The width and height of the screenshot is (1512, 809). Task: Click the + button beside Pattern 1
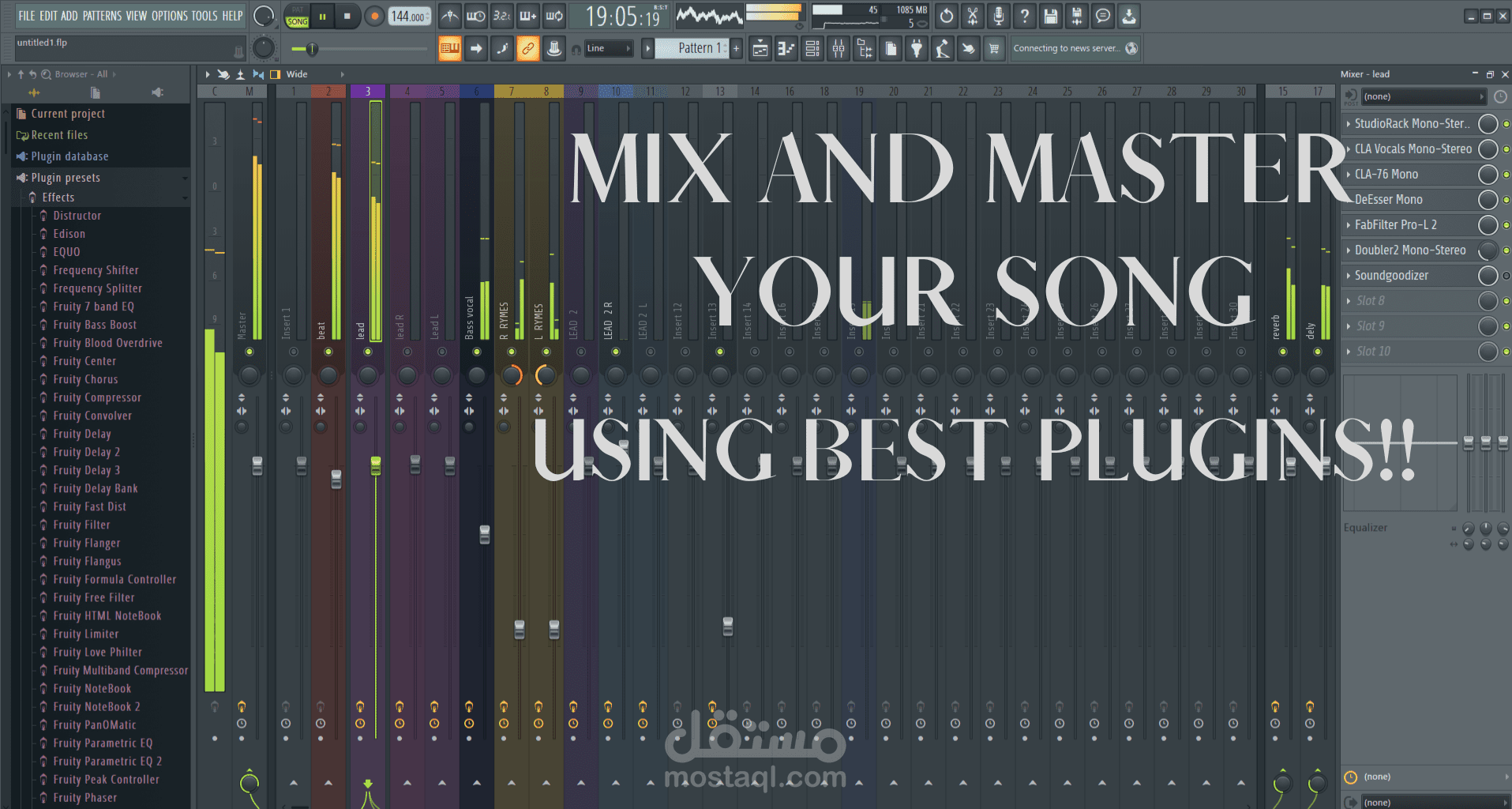pyautogui.click(x=735, y=48)
